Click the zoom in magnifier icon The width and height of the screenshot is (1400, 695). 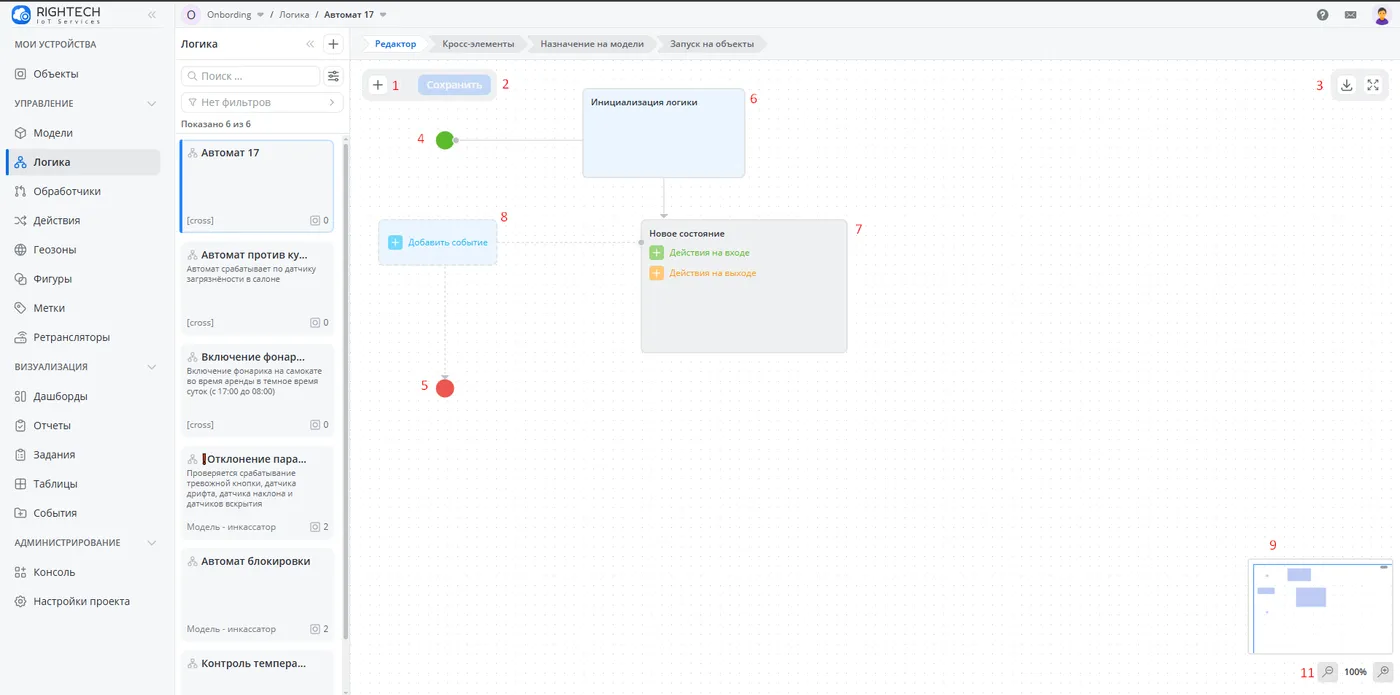click(1384, 672)
